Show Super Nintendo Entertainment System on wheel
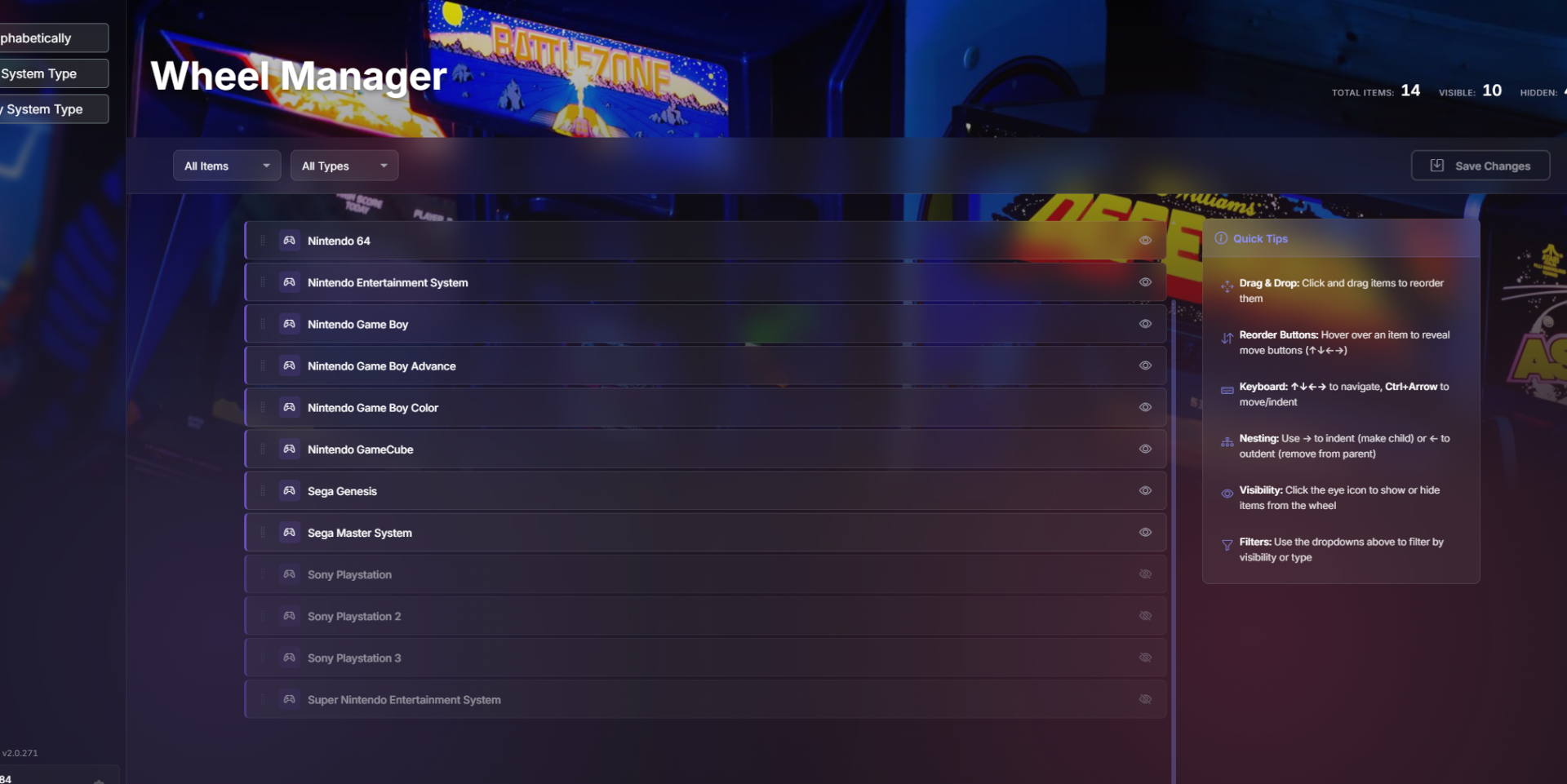 coord(1145,699)
